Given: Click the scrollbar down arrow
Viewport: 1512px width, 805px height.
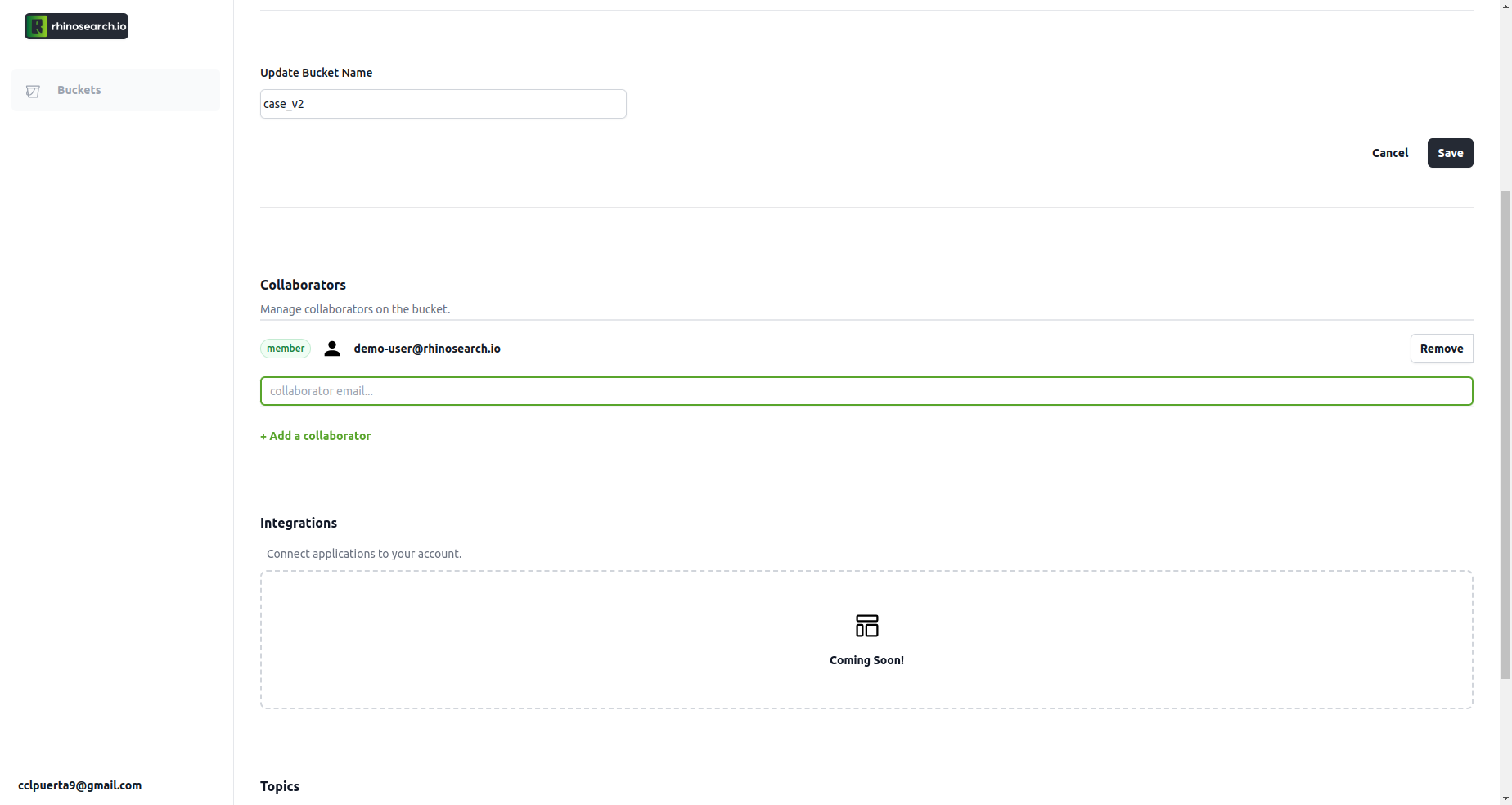Looking at the screenshot, I should [x=1505, y=798].
